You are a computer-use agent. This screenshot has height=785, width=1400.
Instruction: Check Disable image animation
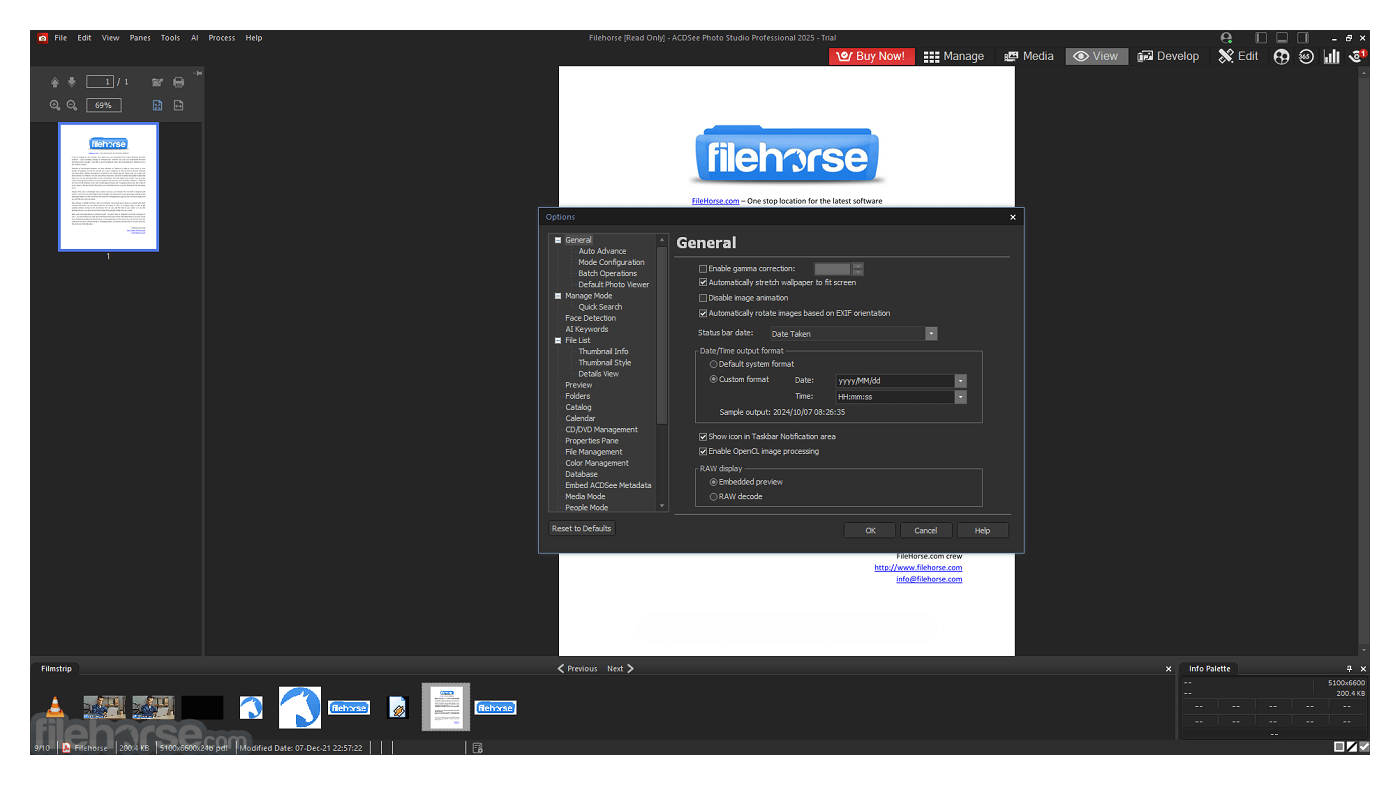[702, 298]
